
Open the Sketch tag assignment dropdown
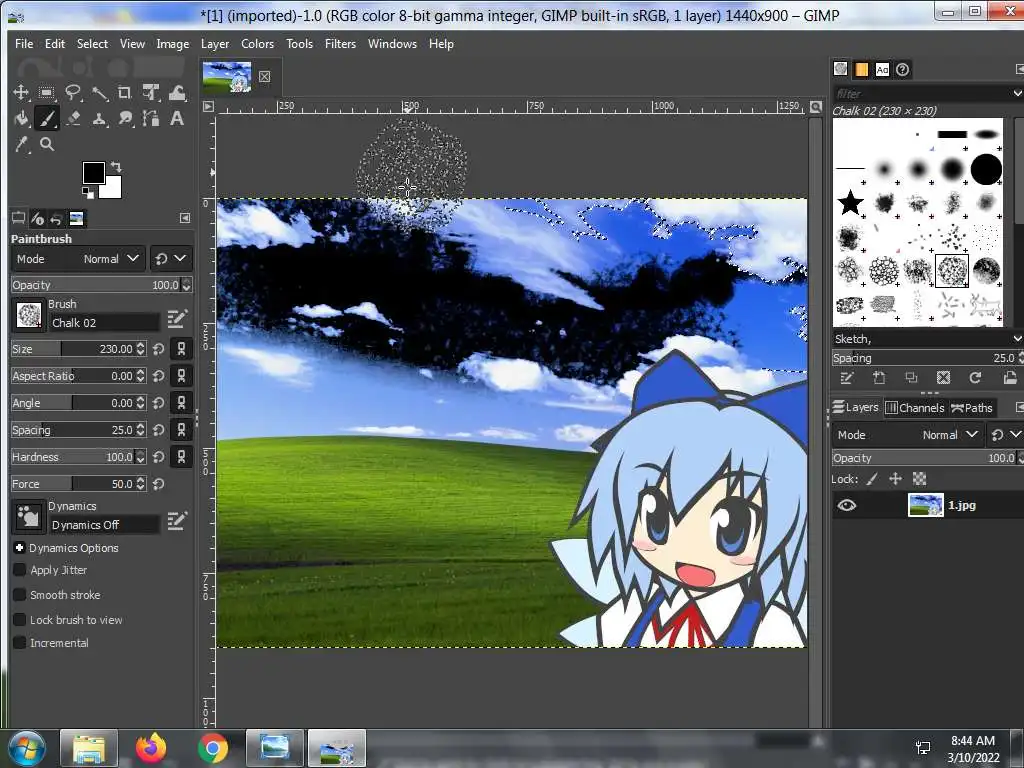(1017, 339)
